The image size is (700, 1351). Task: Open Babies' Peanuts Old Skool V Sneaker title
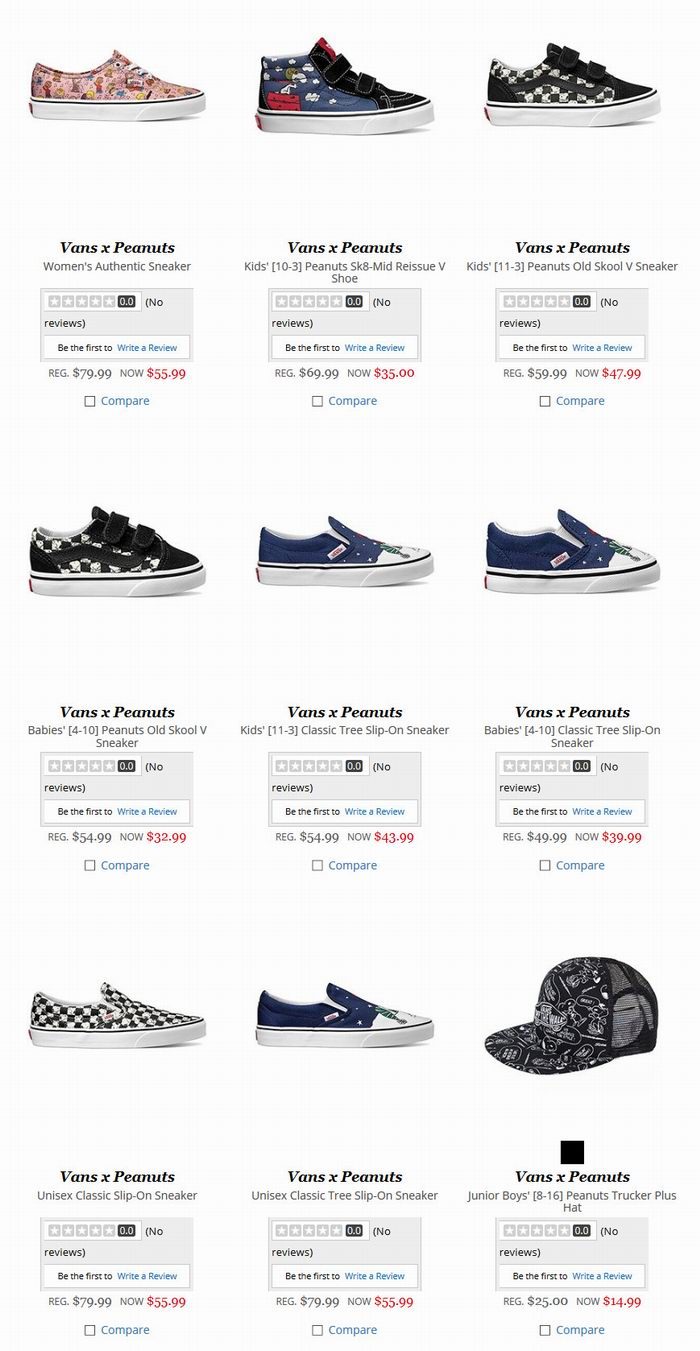(x=117, y=736)
